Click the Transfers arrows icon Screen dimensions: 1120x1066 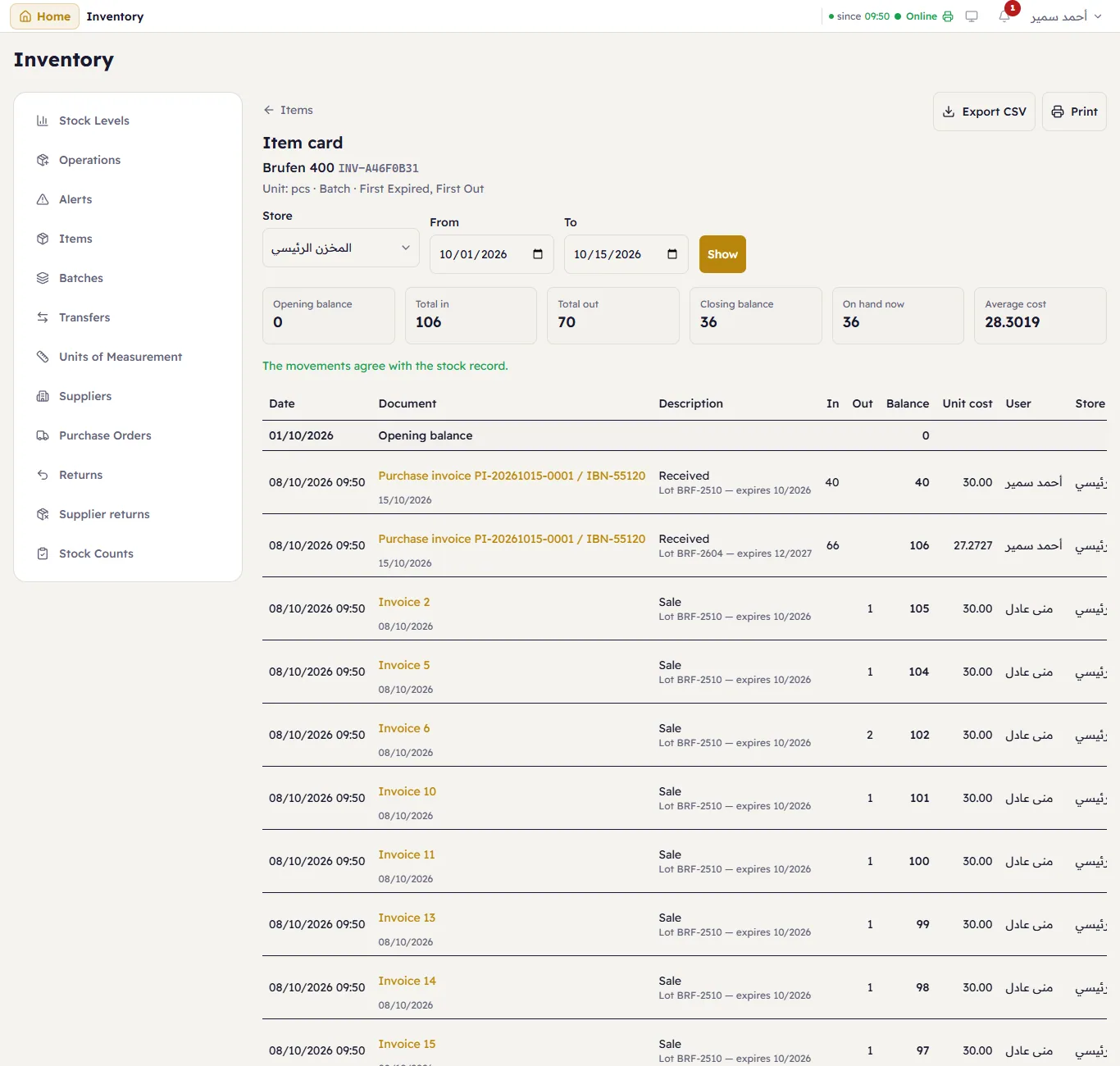tap(43, 317)
